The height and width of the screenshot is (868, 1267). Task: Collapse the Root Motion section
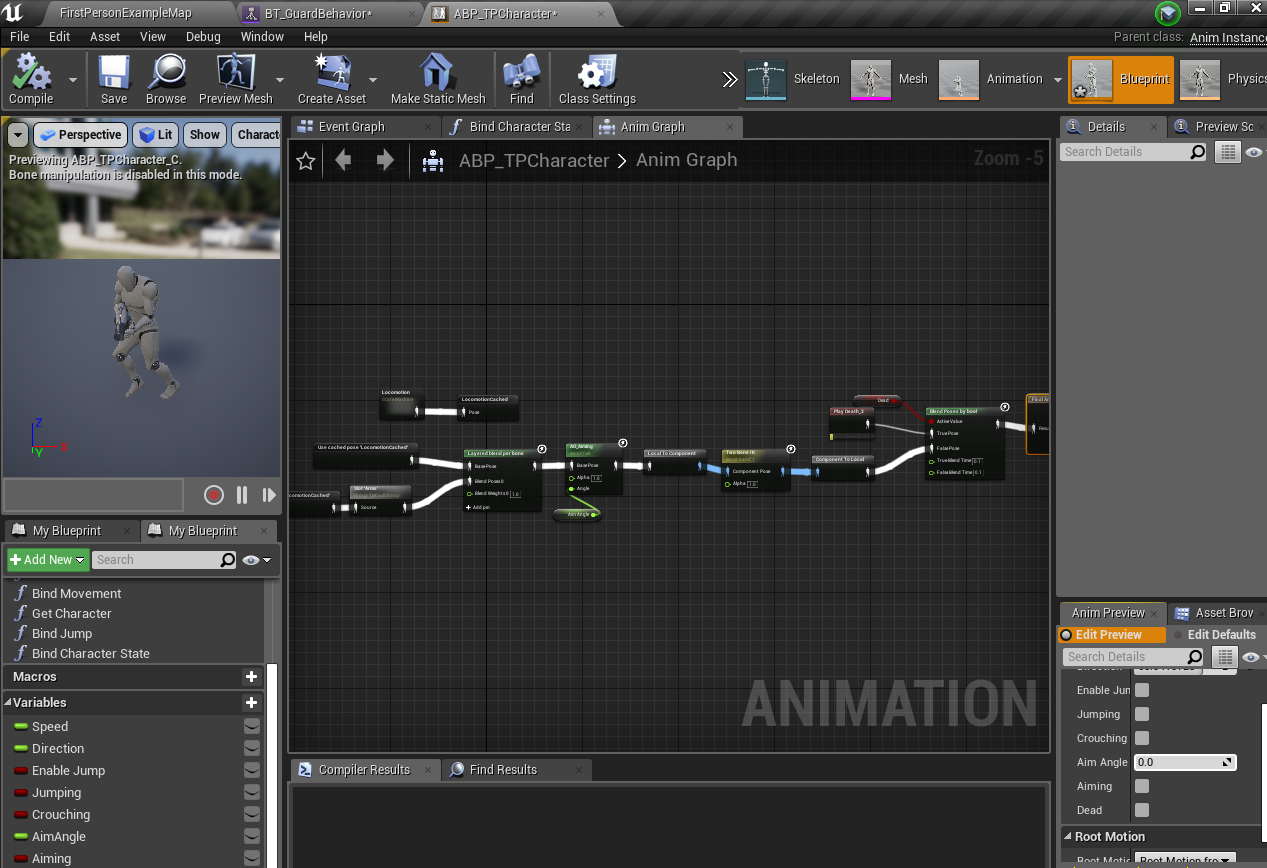coord(1067,837)
